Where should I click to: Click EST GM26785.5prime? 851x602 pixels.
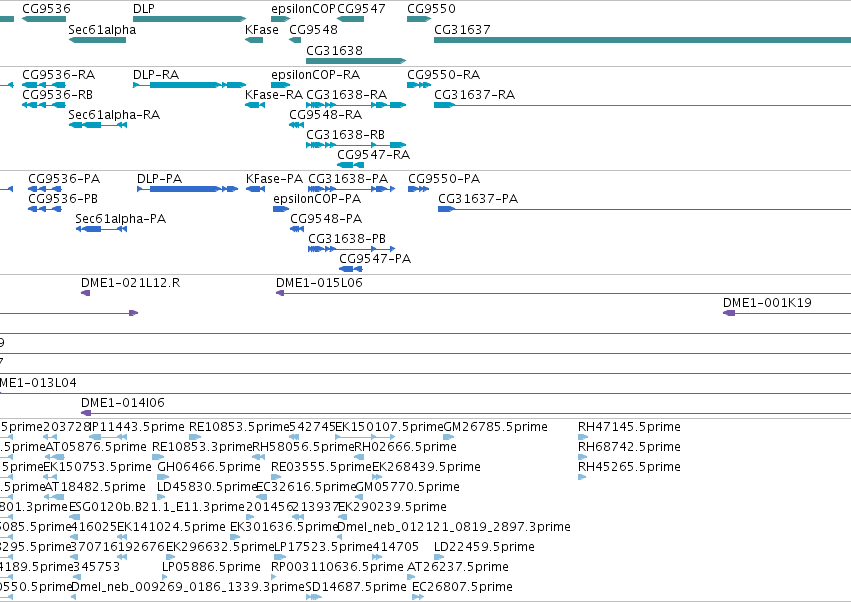(496, 427)
